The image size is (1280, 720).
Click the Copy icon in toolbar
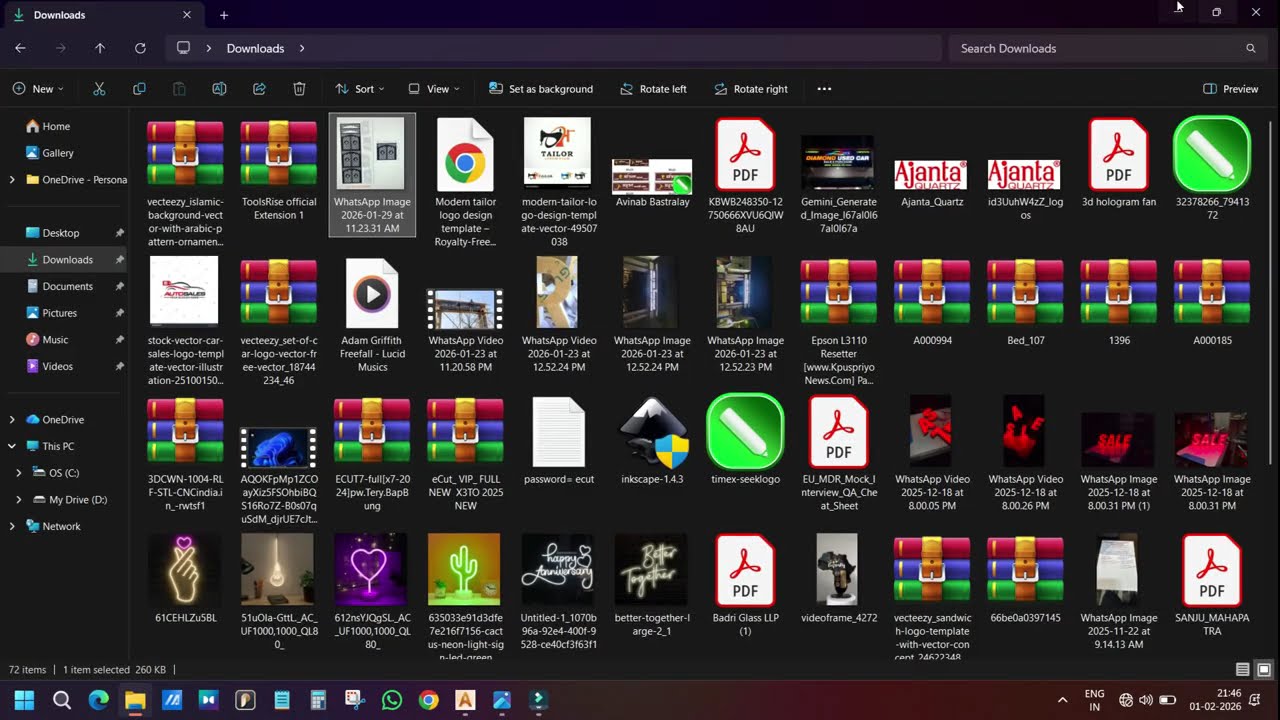point(139,89)
